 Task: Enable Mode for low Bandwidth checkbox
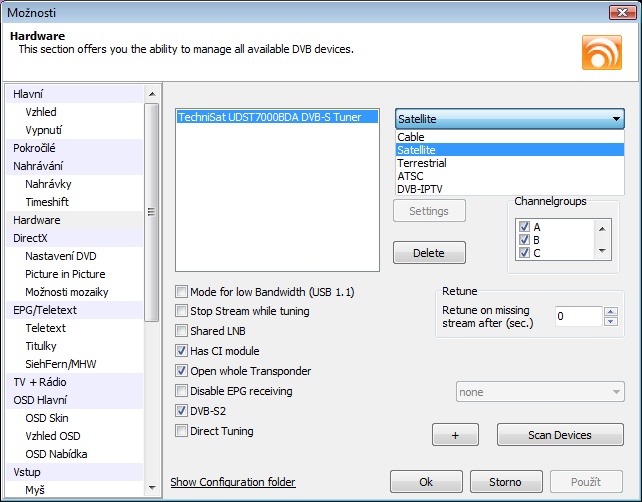click(182, 292)
